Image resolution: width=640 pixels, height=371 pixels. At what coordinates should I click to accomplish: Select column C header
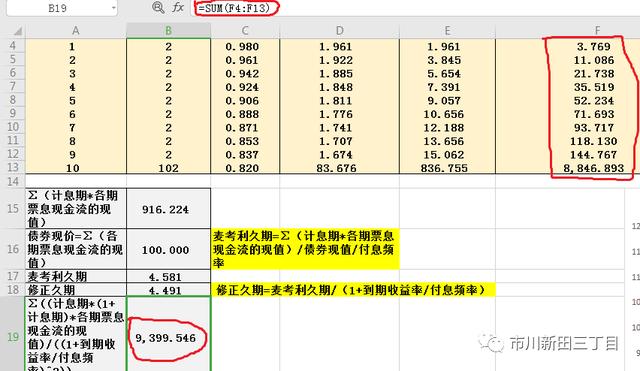(245, 31)
